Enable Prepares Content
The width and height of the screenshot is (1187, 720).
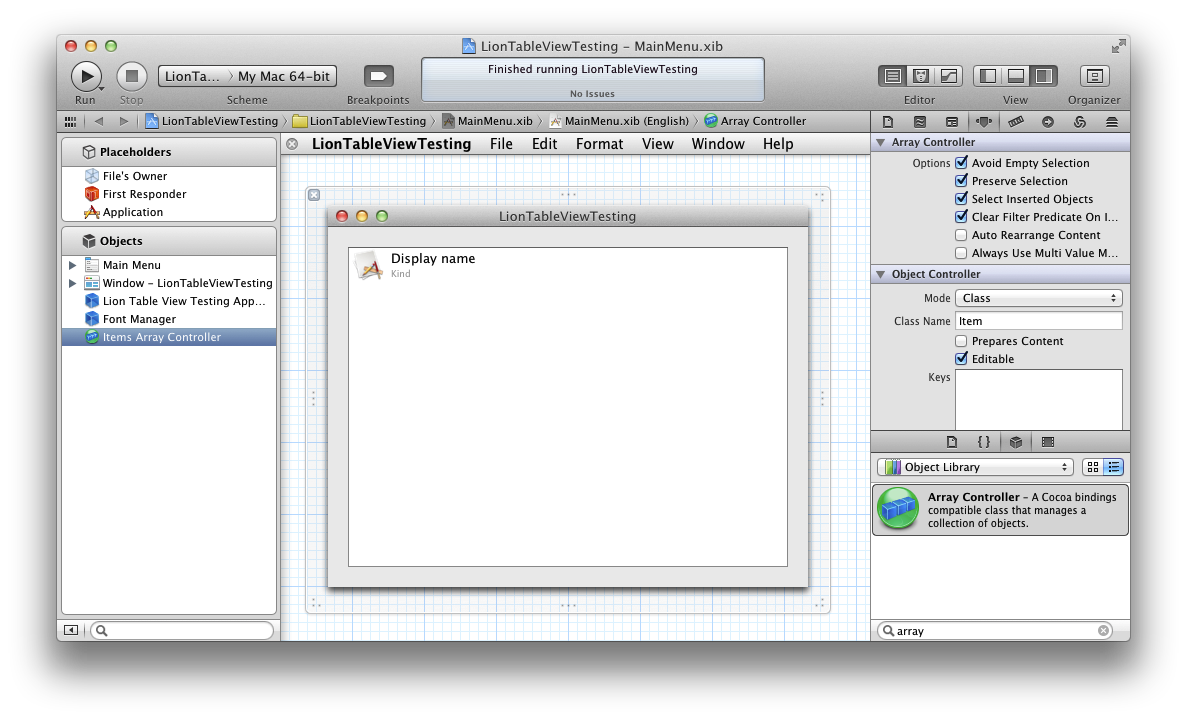961,341
